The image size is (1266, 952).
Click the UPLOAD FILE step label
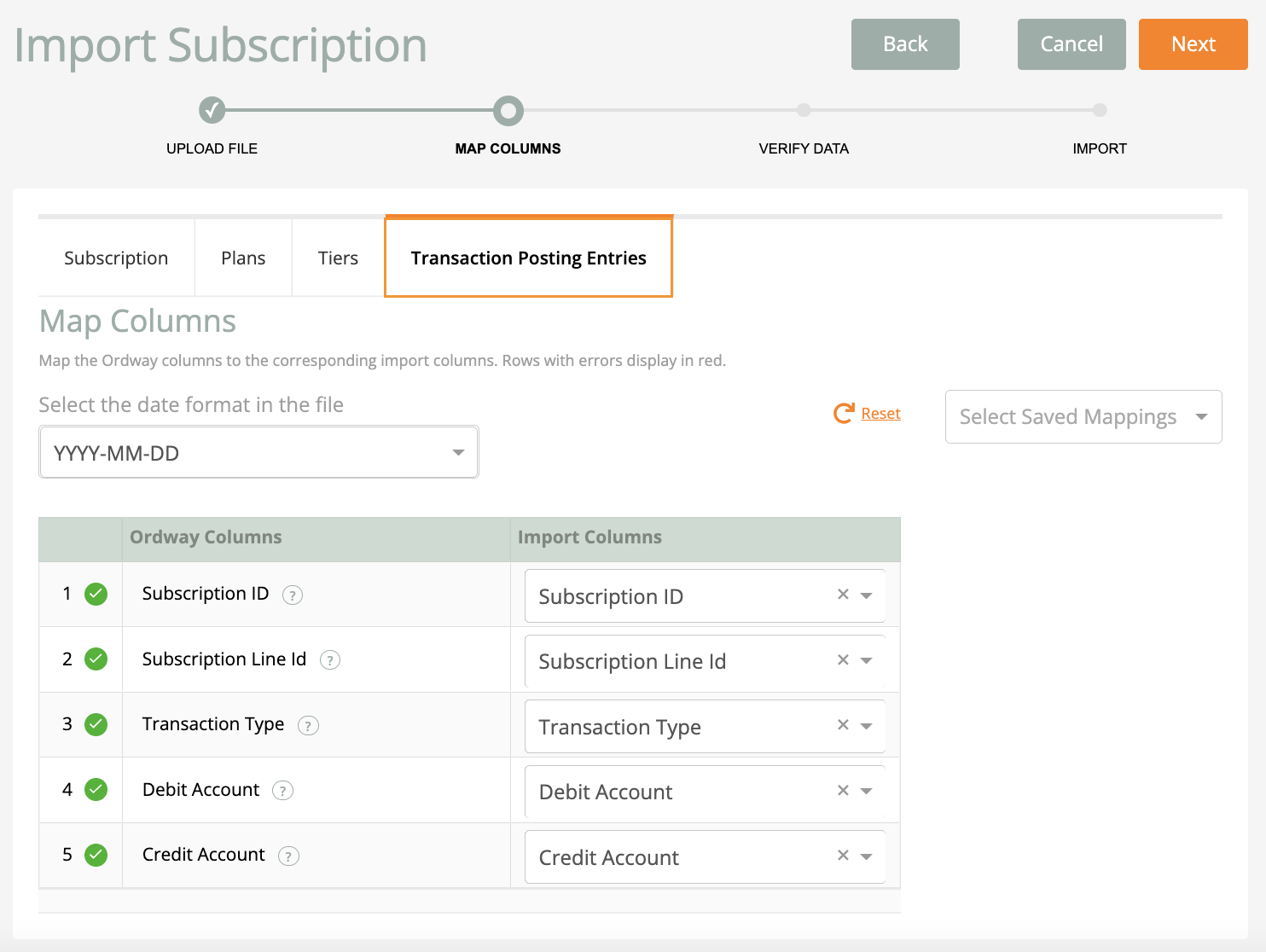point(212,148)
